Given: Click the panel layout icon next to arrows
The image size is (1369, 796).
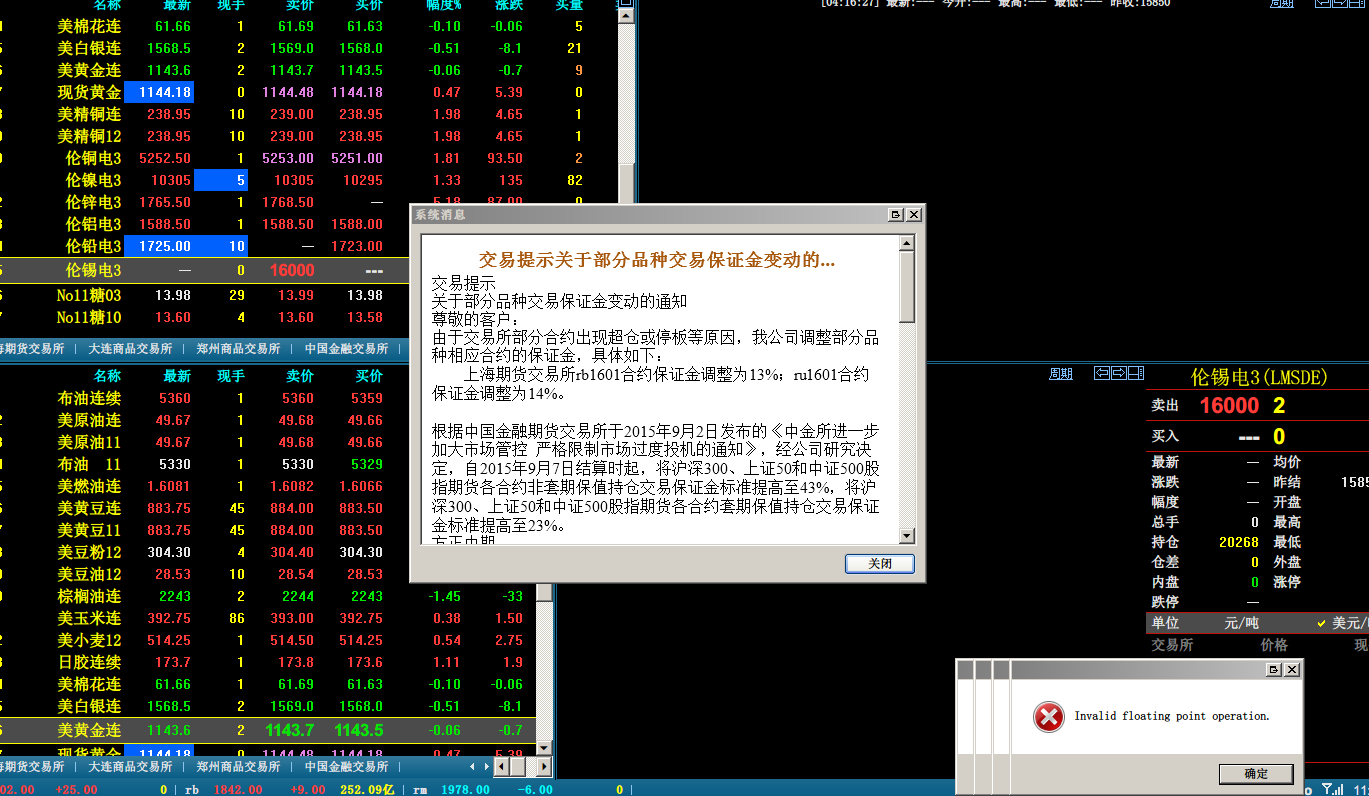Looking at the screenshot, I should pos(1135,374).
